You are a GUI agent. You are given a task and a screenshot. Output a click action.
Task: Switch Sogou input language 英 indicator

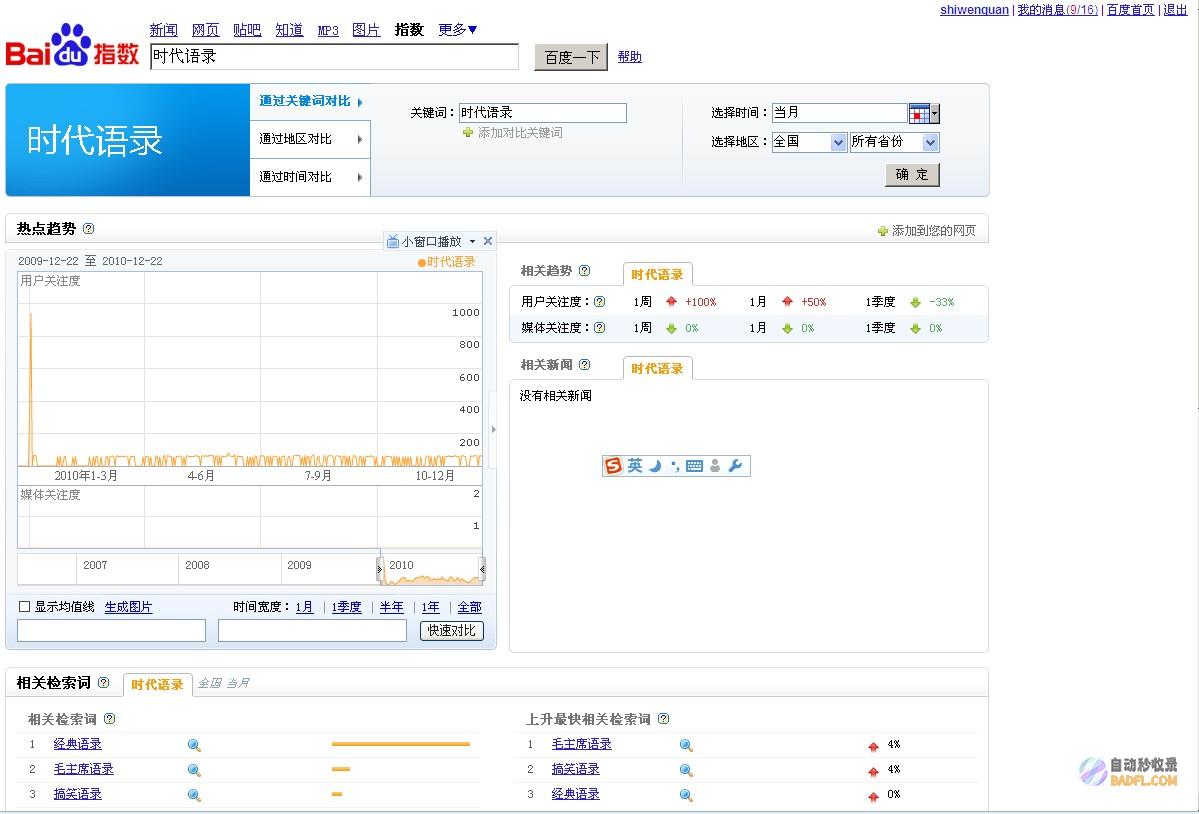[635, 465]
